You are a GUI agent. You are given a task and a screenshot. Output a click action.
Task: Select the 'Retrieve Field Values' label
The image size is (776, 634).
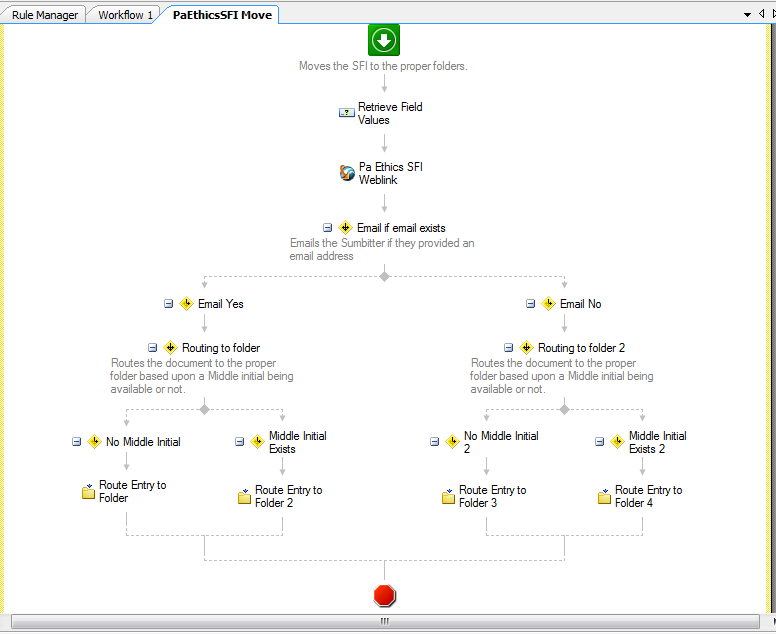(x=390, y=113)
